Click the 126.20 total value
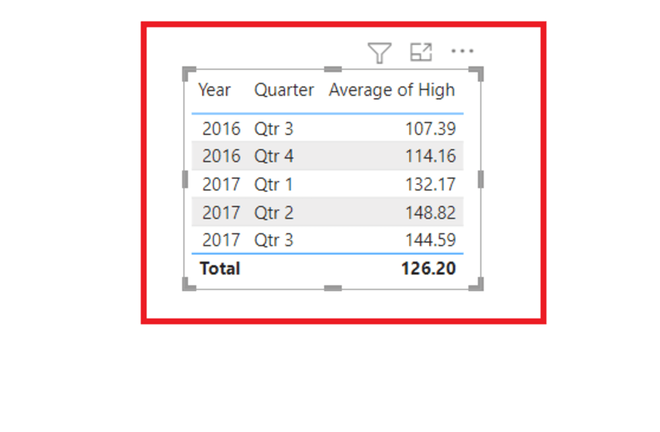 (x=428, y=269)
